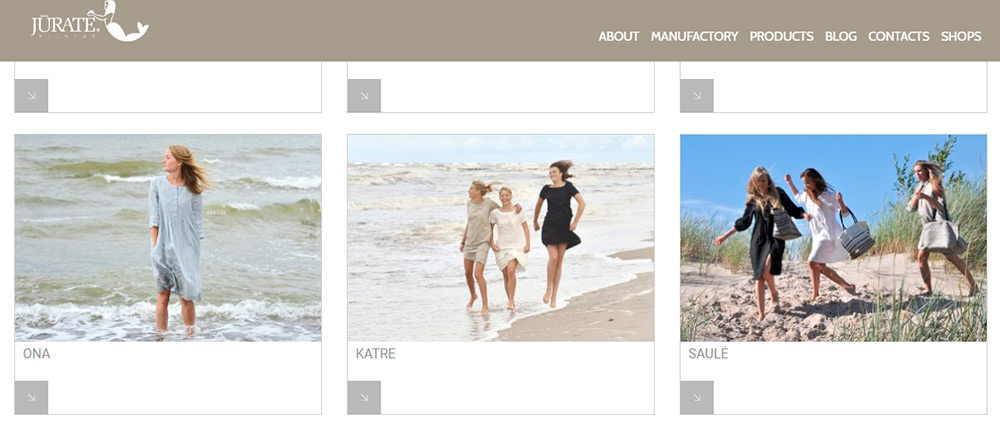
Task: Click the arrow icon under the KATRE title
Action: click(364, 397)
